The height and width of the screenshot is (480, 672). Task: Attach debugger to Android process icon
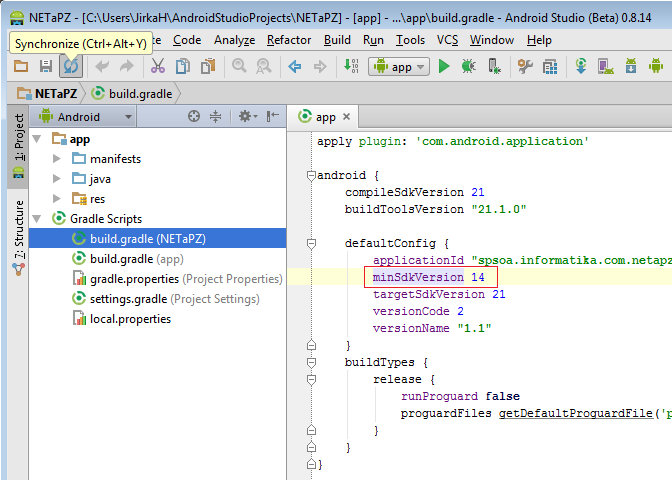pos(494,66)
